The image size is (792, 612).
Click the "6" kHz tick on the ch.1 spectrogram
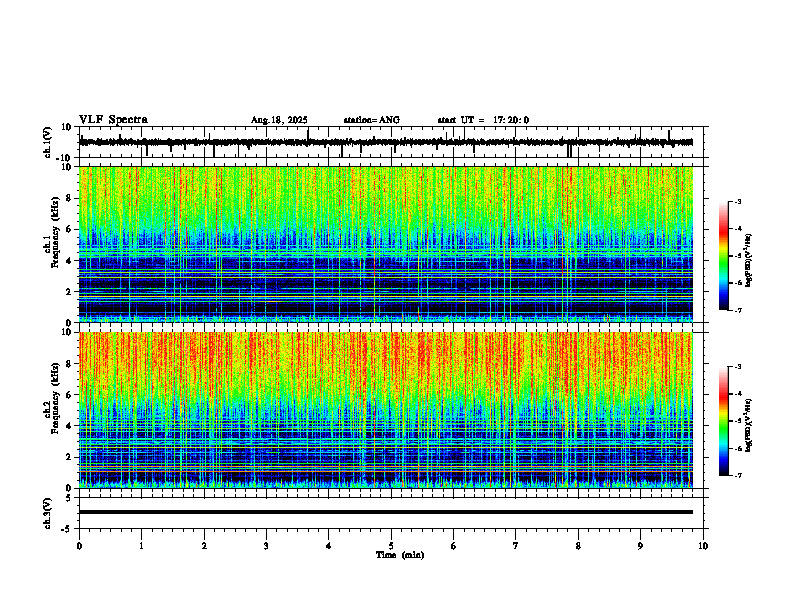69,229
